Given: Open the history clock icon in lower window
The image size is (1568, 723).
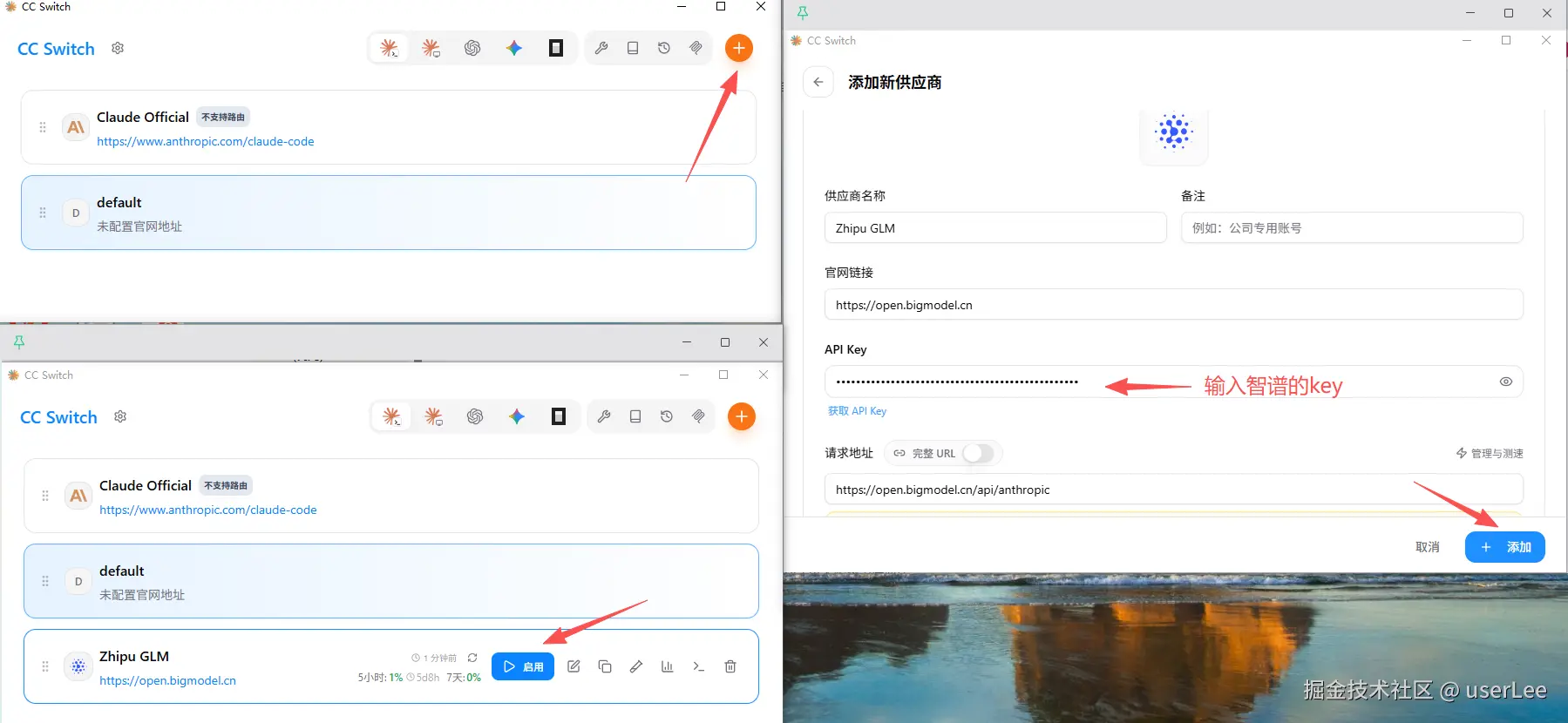Looking at the screenshot, I should point(667,416).
